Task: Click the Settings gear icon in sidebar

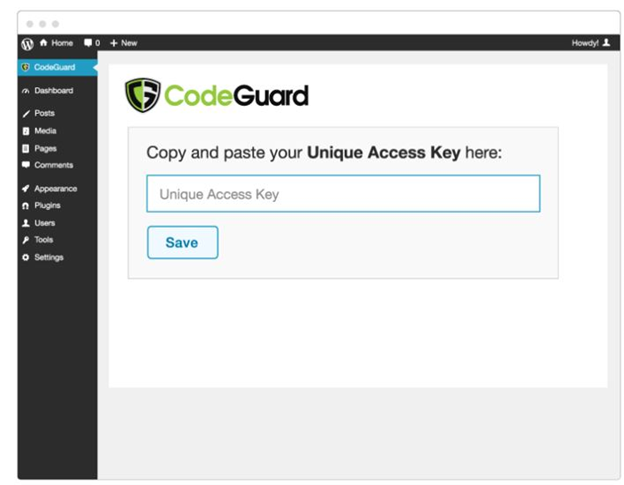Action: [25, 257]
